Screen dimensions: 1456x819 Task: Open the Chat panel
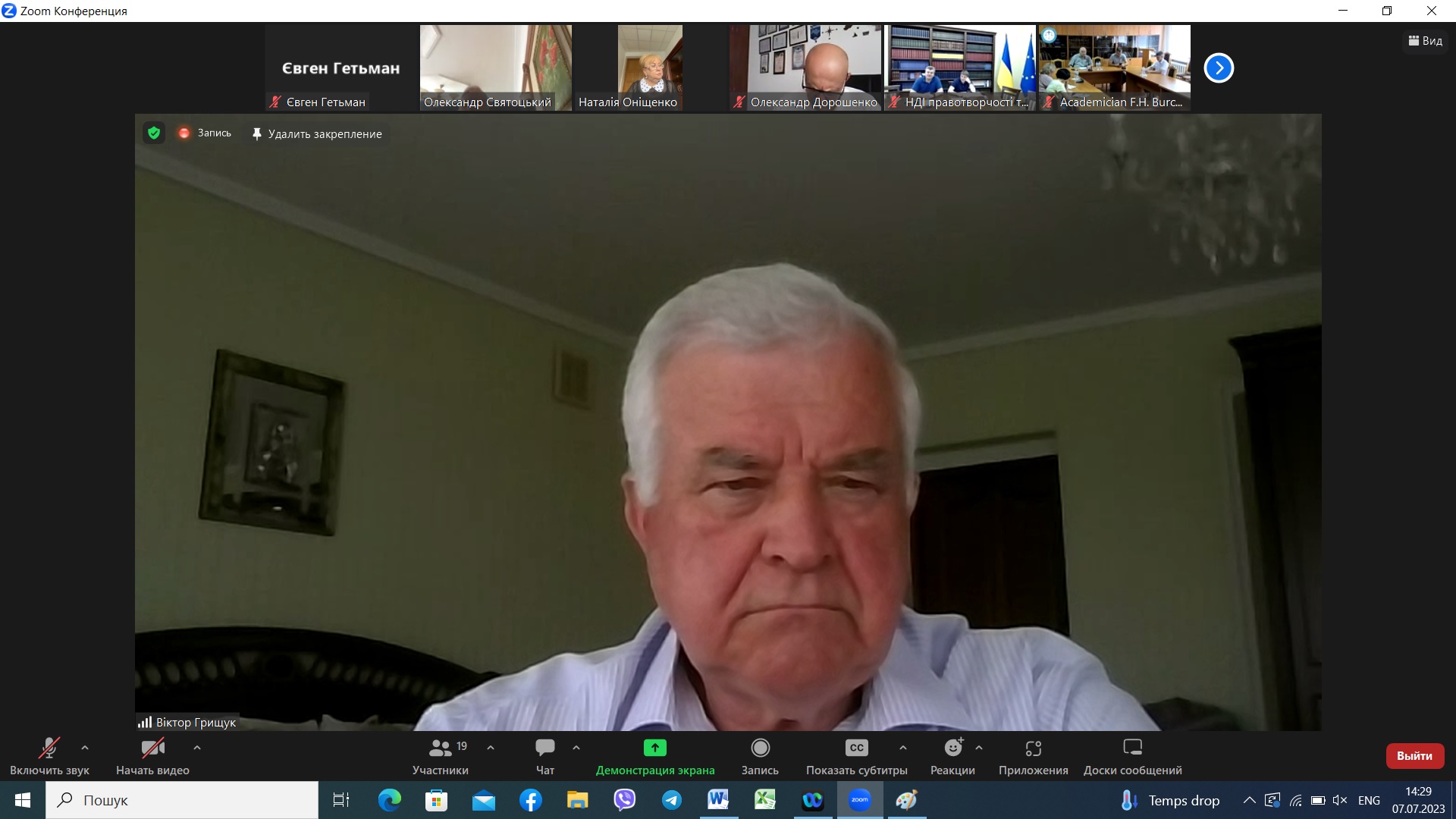click(x=544, y=748)
